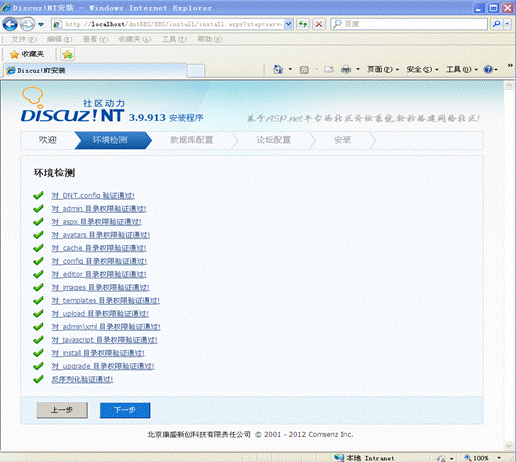The width and height of the screenshot is (516, 462).
Task: Click the upload directory permission link
Action: click(100, 314)
